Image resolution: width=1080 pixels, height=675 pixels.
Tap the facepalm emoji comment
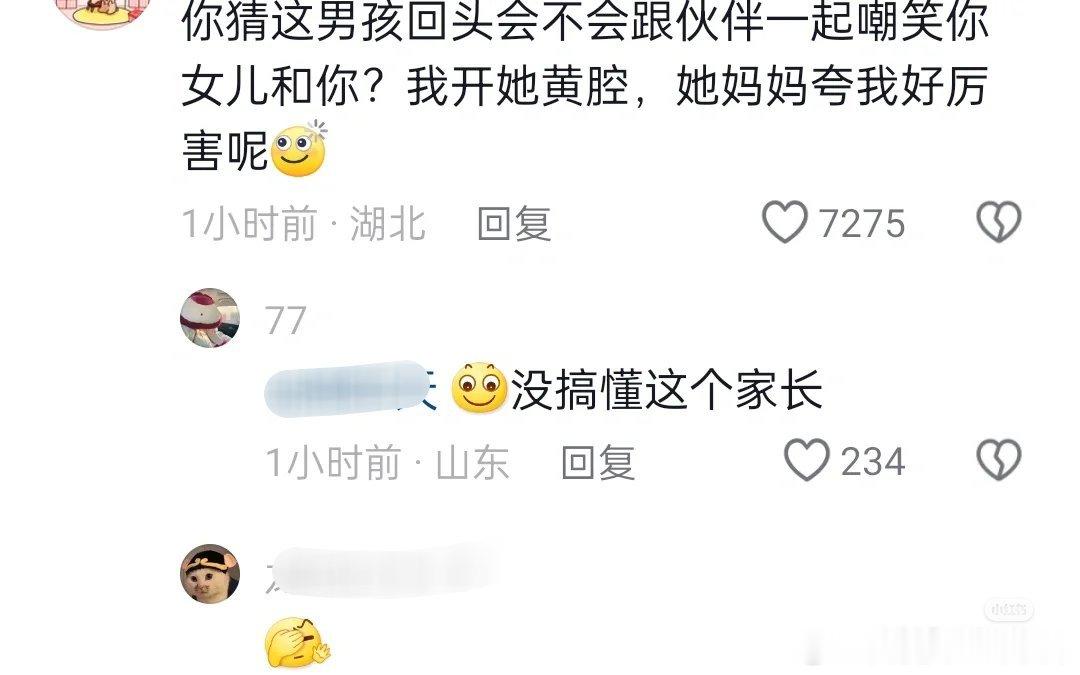tap(298, 643)
